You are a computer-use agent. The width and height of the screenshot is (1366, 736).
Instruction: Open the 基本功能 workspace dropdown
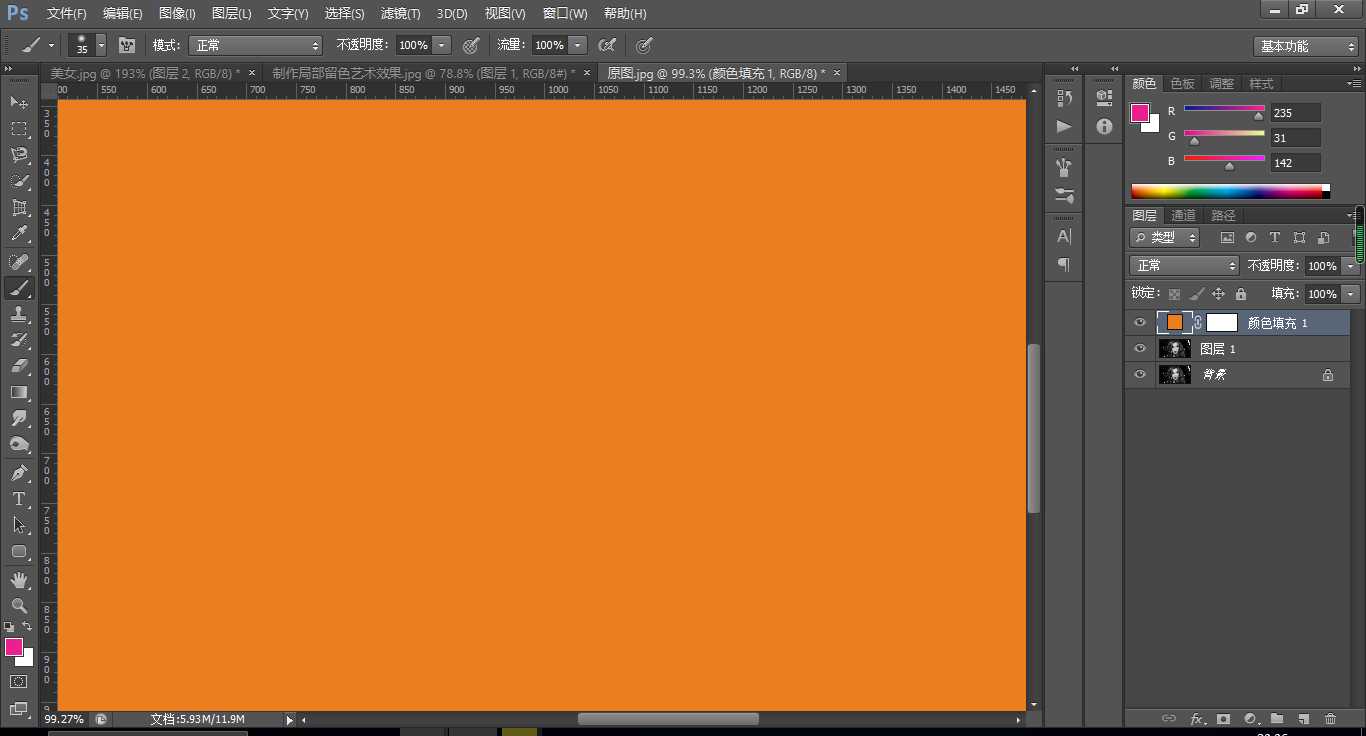1306,46
